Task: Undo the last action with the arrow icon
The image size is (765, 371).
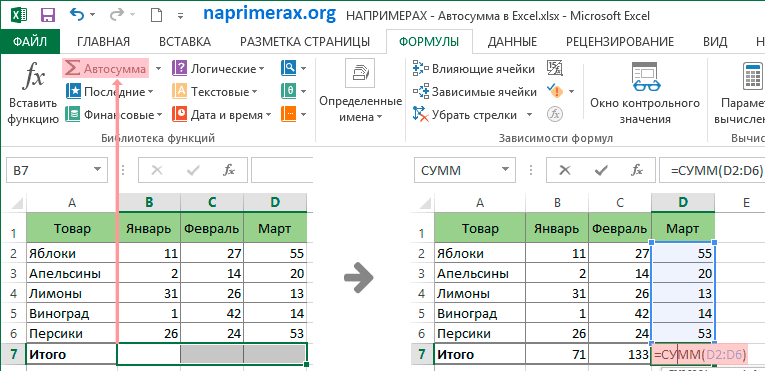Action: [x=78, y=15]
